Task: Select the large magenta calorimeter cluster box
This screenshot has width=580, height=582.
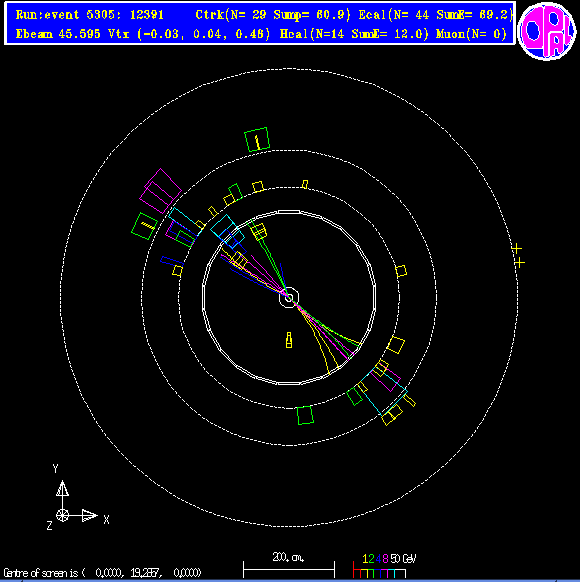Action: pos(160,191)
